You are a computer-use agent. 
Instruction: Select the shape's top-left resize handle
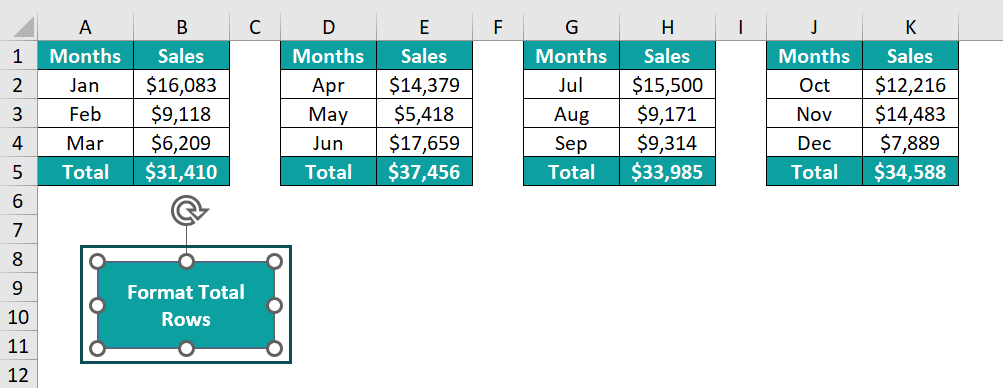click(x=98, y=261)
